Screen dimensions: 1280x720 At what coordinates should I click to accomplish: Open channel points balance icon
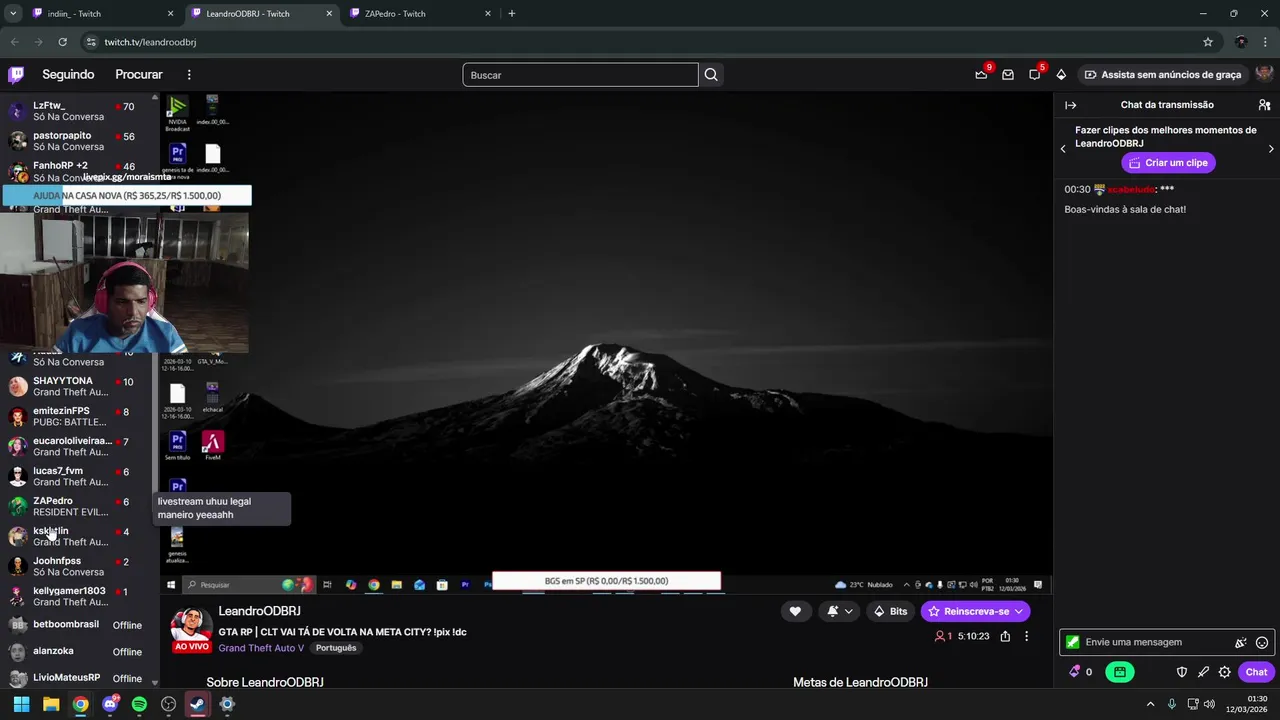tap(1080, 672)
